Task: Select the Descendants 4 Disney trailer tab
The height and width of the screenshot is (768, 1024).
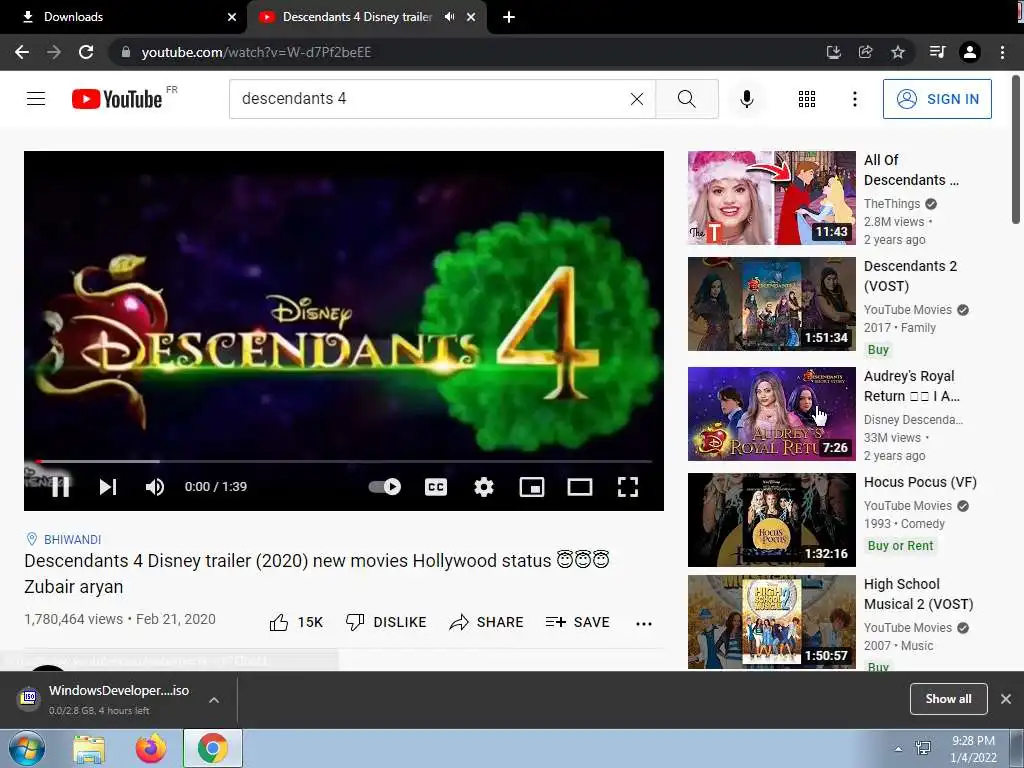Action: [x=357, y=17]
